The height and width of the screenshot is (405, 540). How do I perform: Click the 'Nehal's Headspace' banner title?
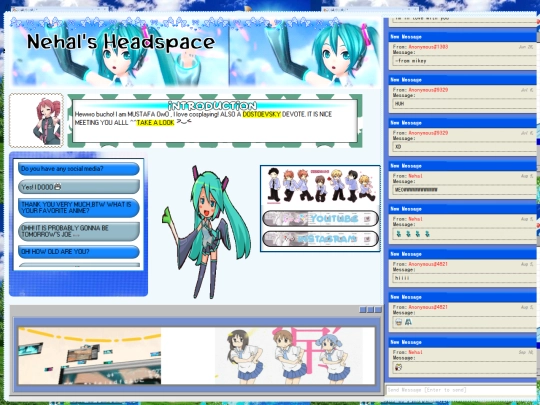coord(121,42)
